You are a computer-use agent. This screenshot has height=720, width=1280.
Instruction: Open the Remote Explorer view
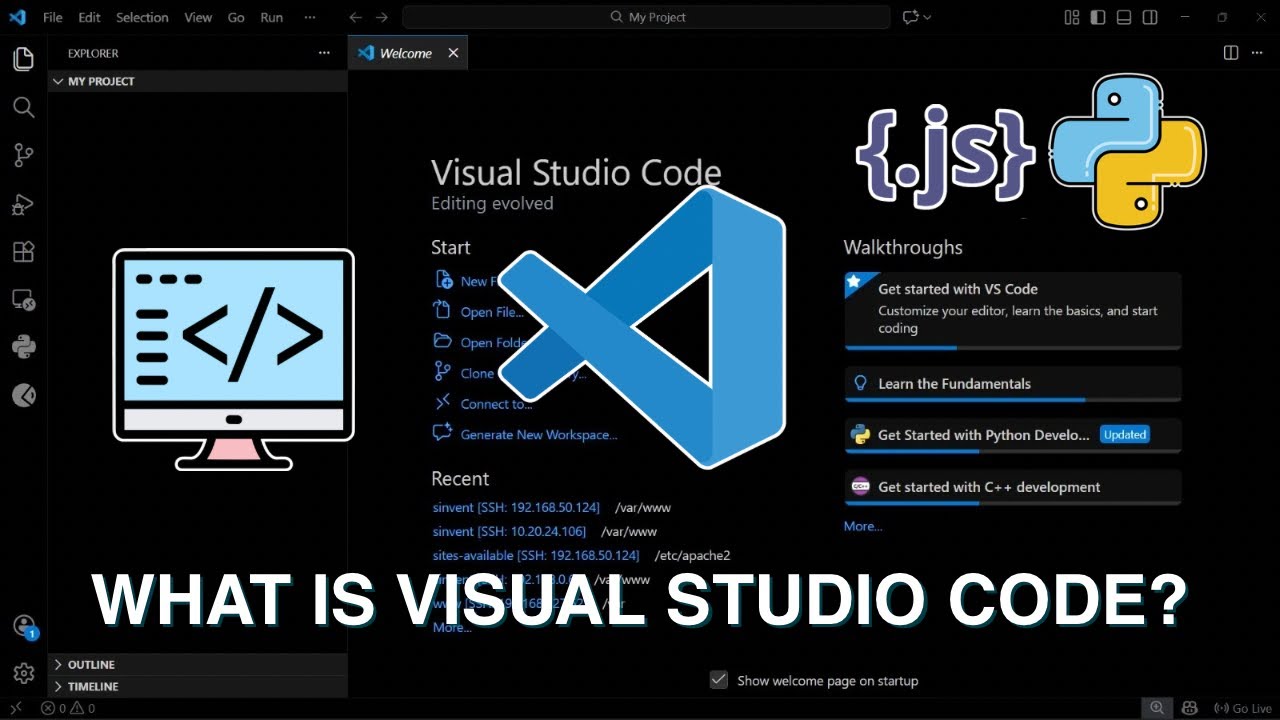tap(23, 299)
